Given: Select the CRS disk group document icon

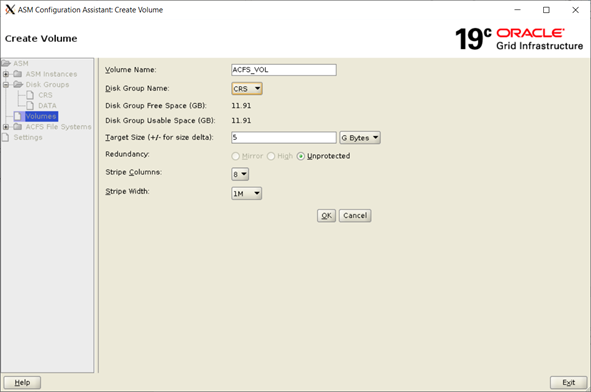Looking at the screenshot, I should [30, 95].
